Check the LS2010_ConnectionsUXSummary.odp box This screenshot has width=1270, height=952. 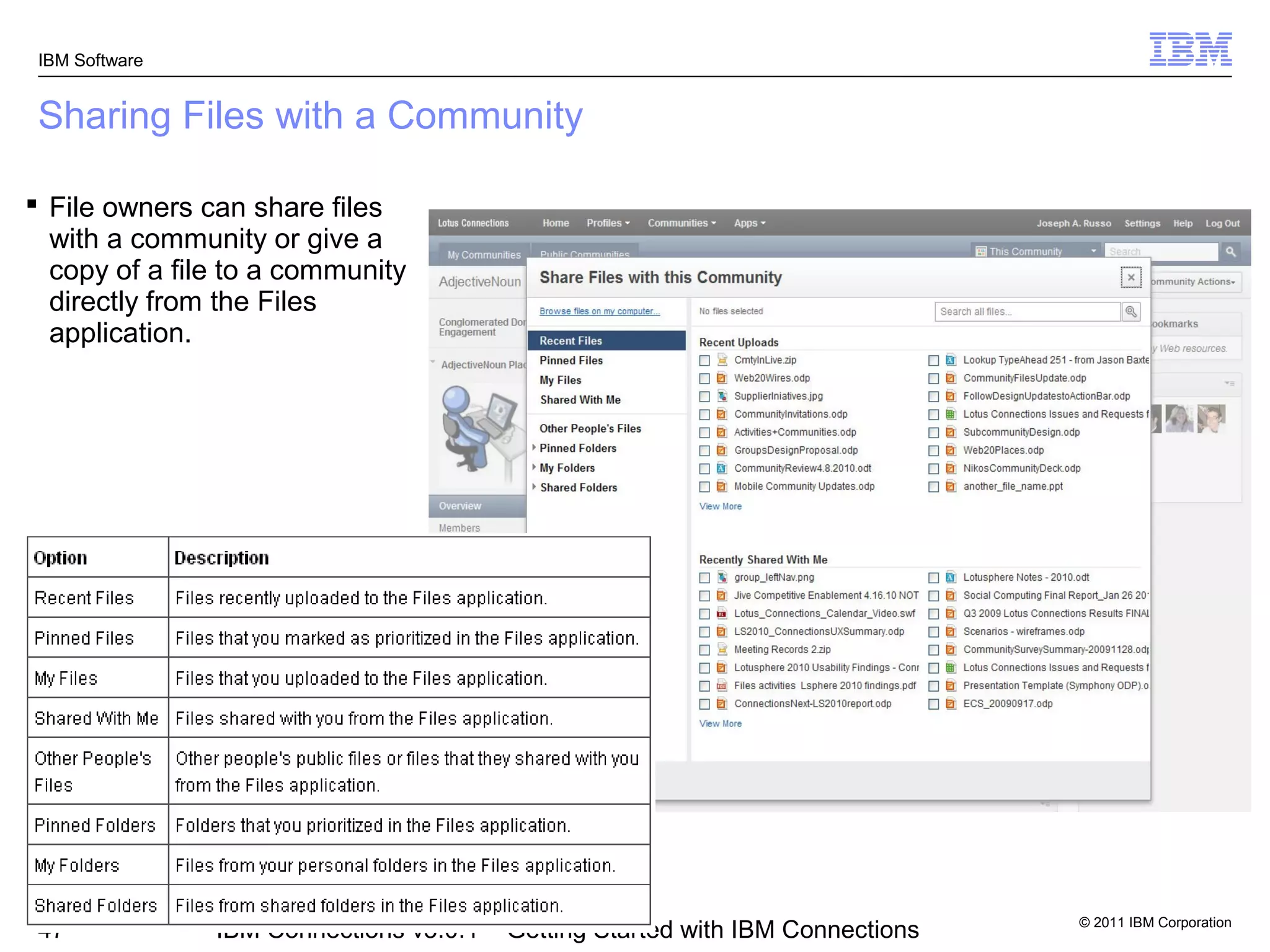tap(704, 632)
